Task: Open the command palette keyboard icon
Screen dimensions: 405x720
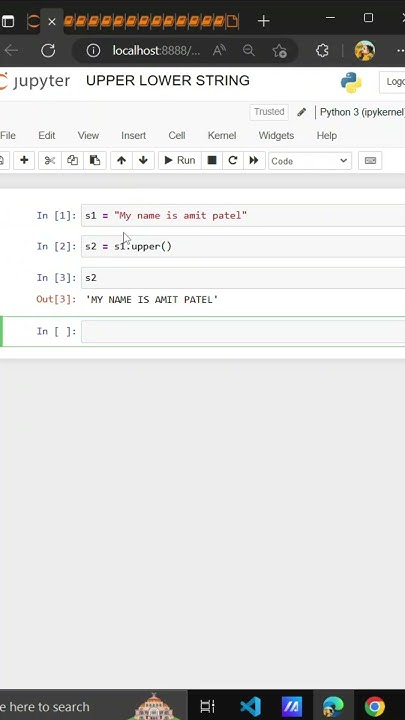Action: point(370,160)
